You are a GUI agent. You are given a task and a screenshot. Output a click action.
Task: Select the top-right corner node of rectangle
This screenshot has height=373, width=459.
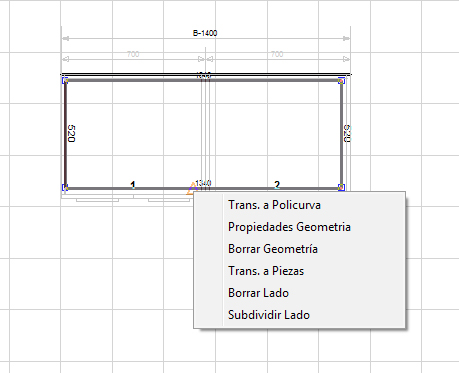341,80
